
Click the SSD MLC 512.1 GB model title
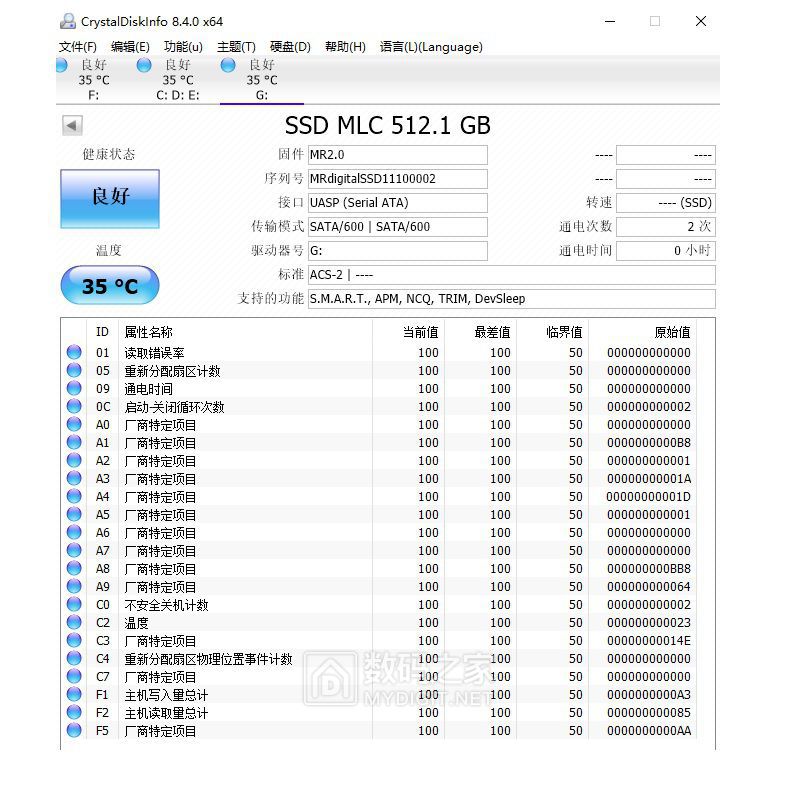point(388,126)
